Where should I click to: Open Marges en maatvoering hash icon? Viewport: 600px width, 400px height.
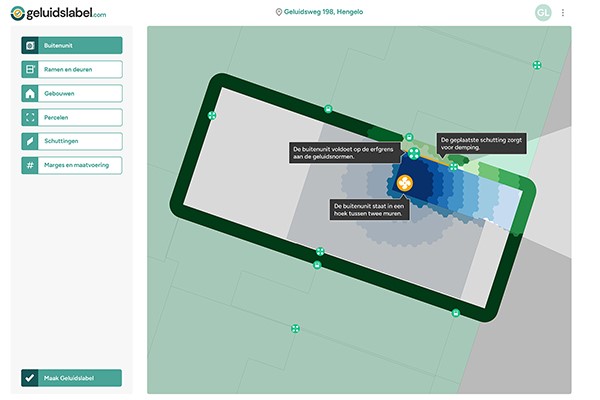click(30, 165)
